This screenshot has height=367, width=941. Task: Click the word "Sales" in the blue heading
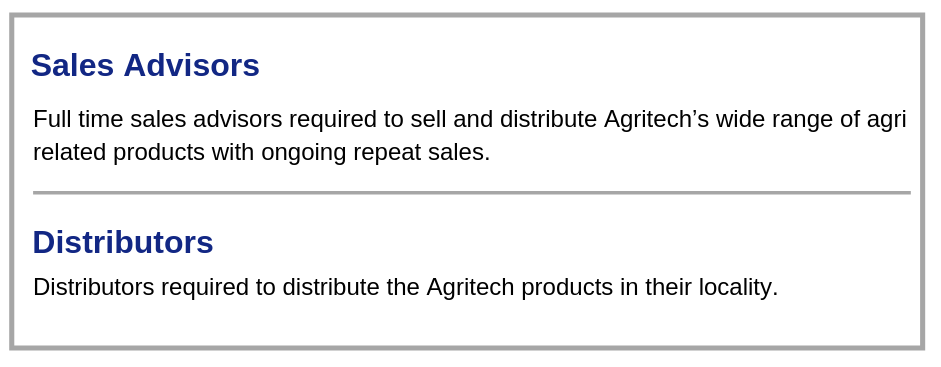72,65
